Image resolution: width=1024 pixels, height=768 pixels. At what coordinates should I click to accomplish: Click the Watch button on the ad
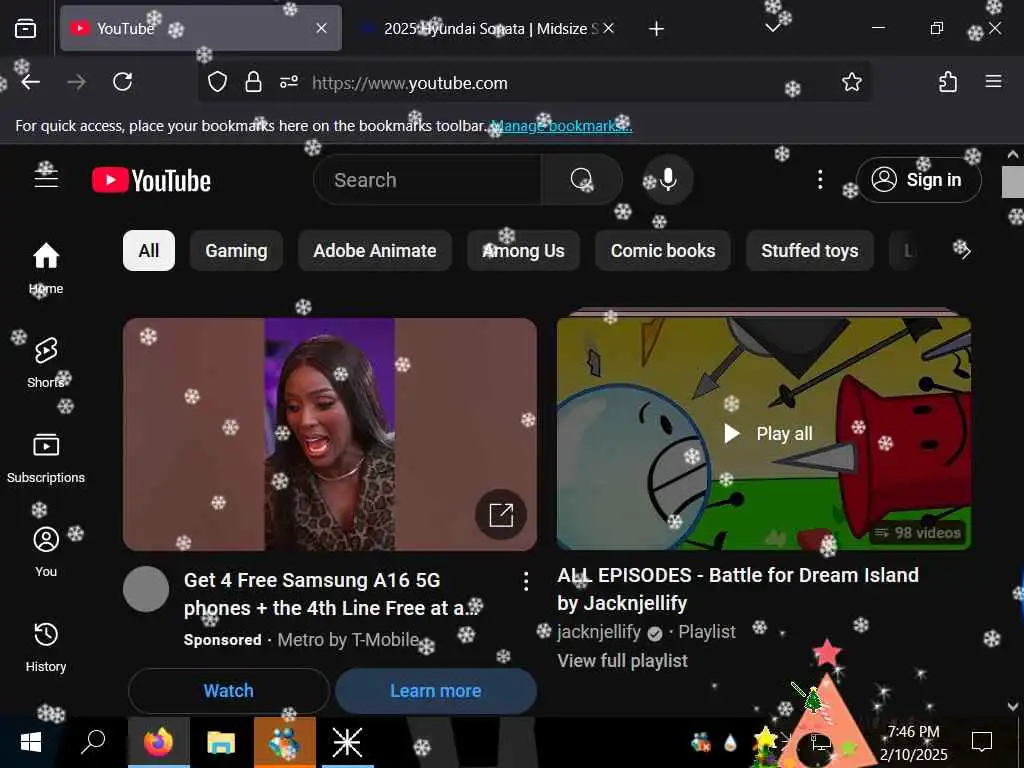[x=229, y=691]
